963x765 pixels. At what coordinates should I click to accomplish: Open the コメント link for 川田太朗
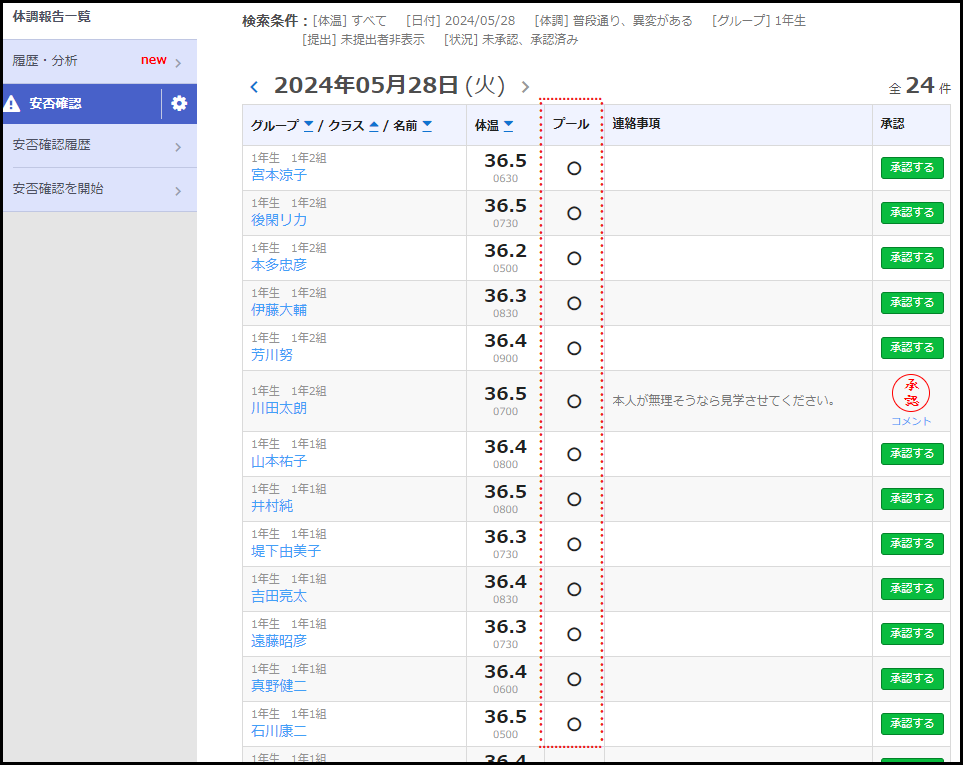[x=911, y=421]
